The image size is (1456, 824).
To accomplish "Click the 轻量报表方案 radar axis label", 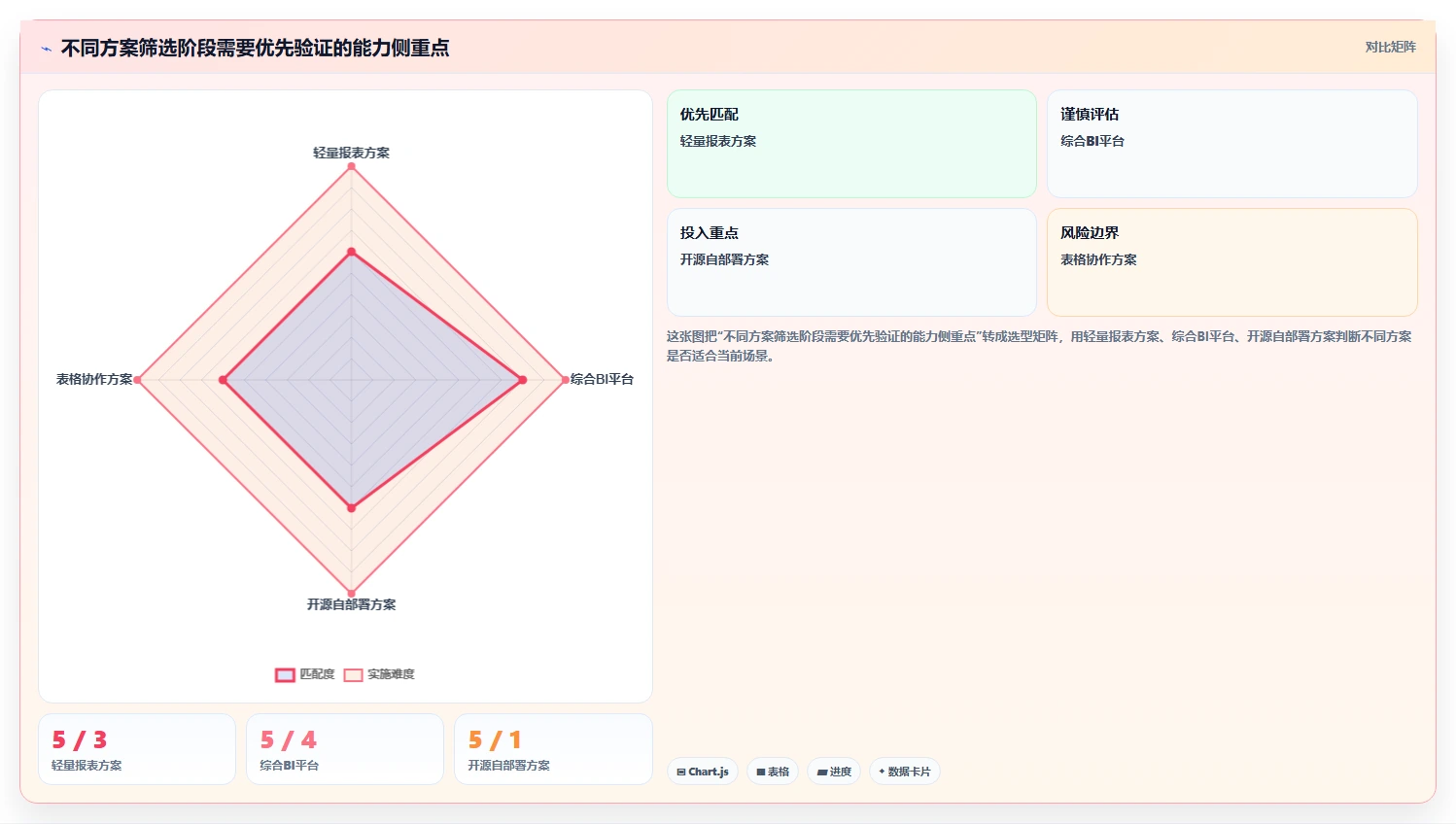I will [351, 153].
